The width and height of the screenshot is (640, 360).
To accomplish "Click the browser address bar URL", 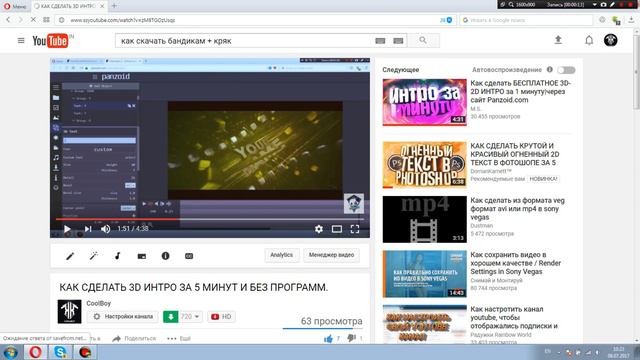I will (x=123, y=20).
